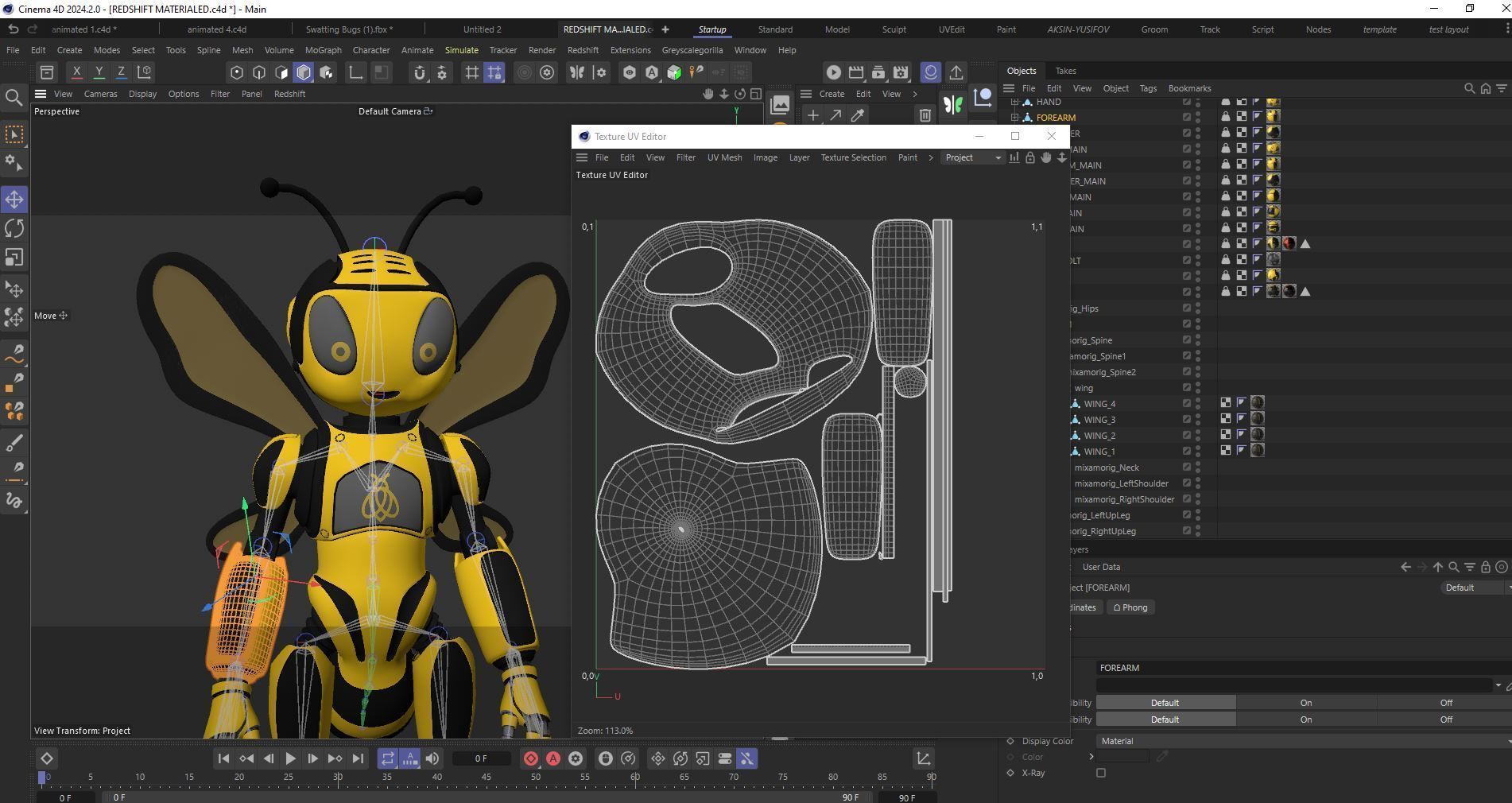
Task: Enable snap magnet icon in toolbar
Action: [x=420, y=72]
